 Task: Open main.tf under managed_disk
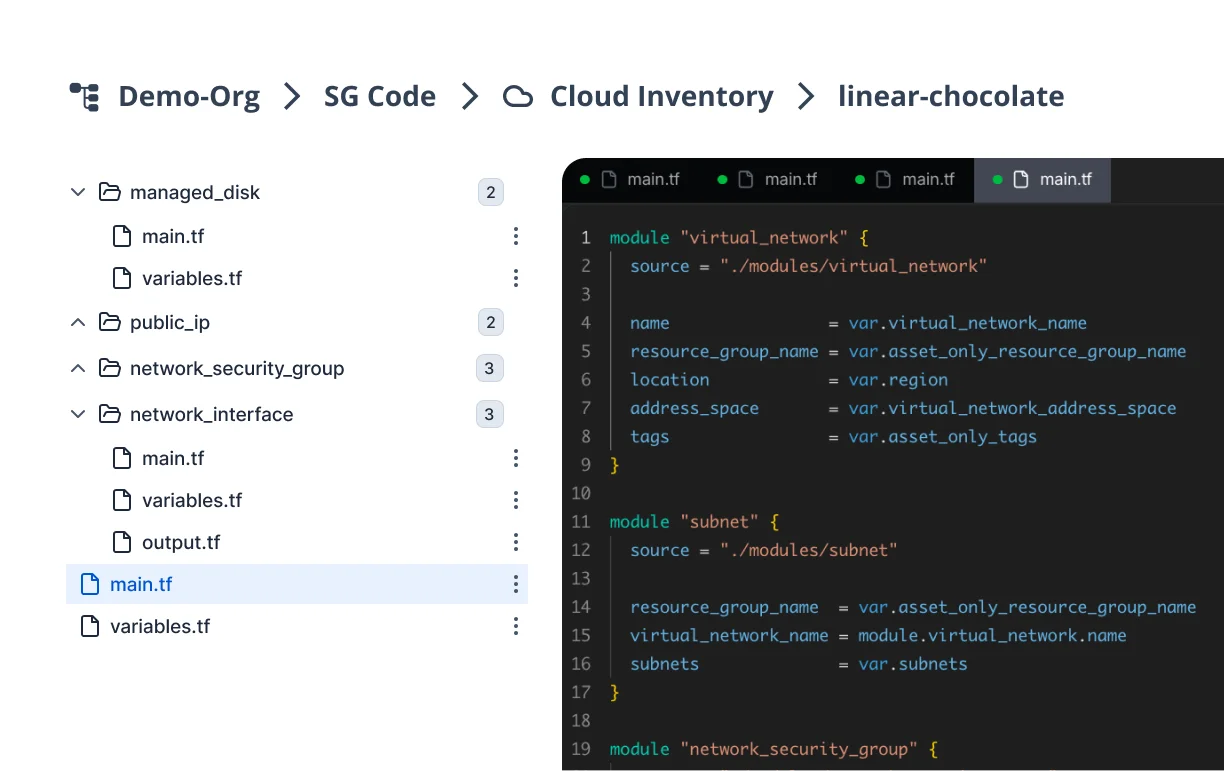(x=173, y=237)
